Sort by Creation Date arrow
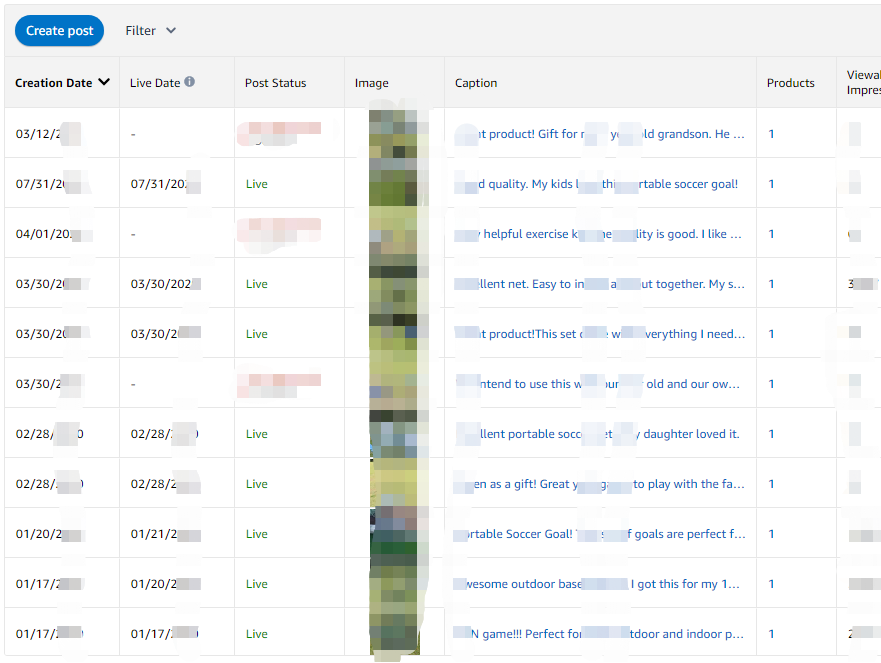 point(104,83)
